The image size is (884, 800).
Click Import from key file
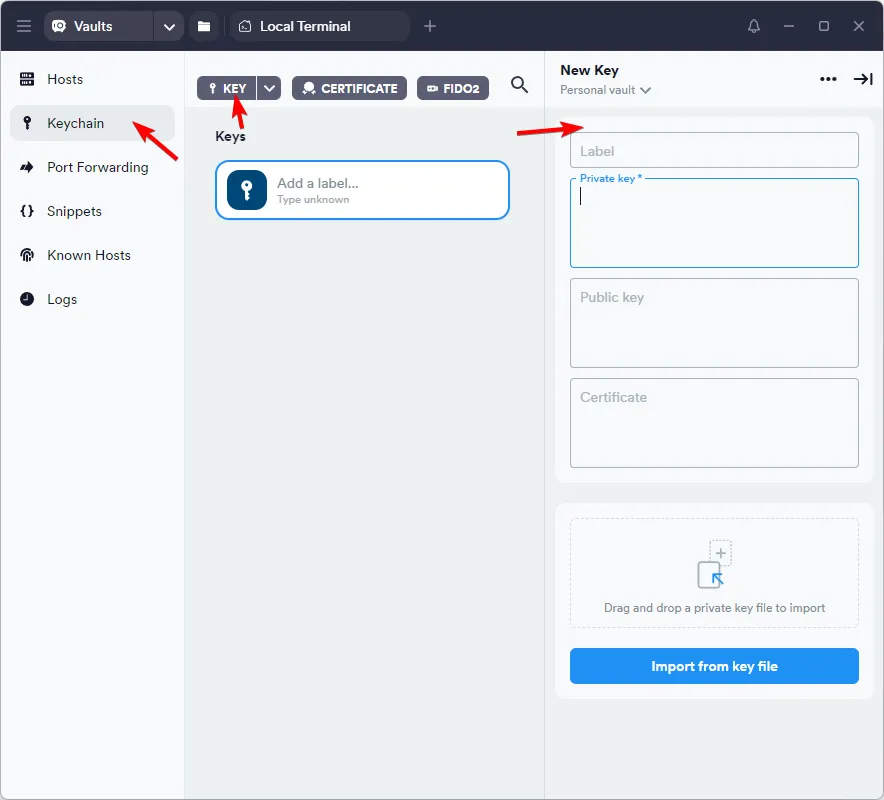(714, 666)
